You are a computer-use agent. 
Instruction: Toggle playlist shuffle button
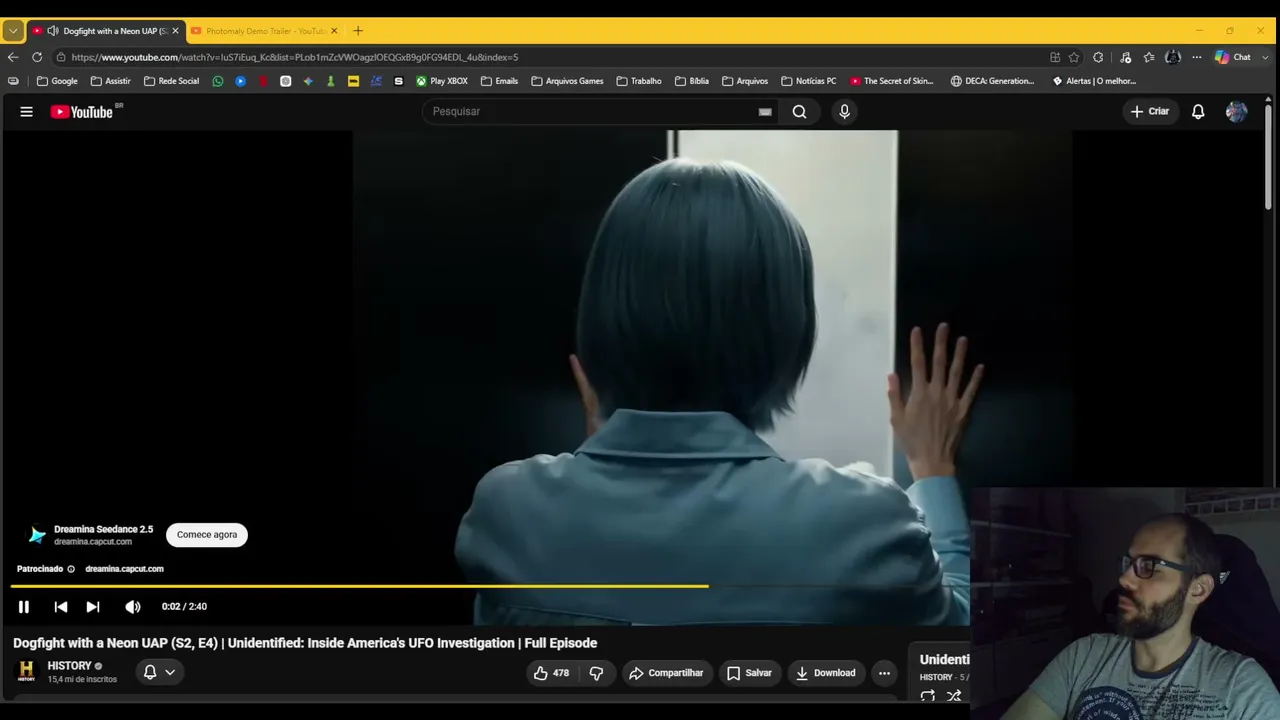pyautogui.click(x=954, y=696)
